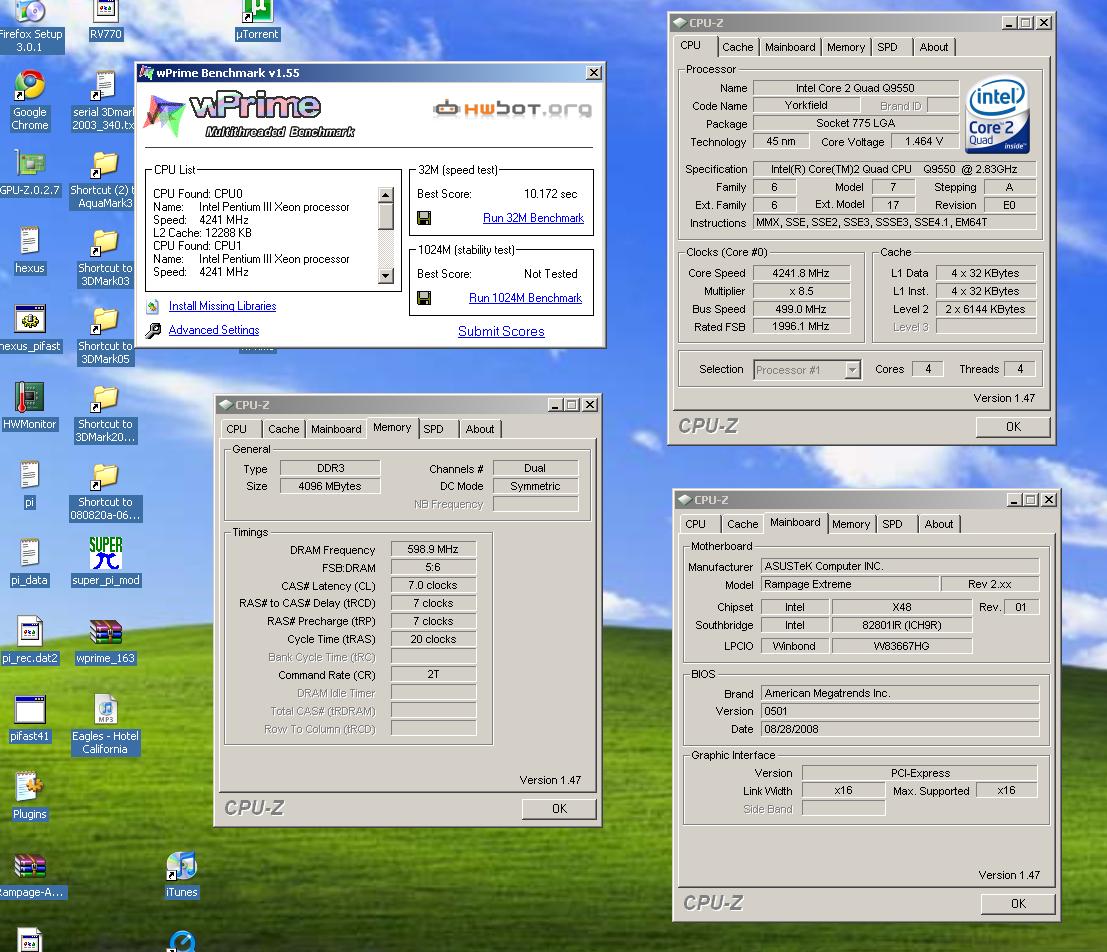Image resolution: width=1107 pixels, height=952 pixels.
Task: Click the 32M Best Score 10.172 sec
Action: tap(551, 194)
